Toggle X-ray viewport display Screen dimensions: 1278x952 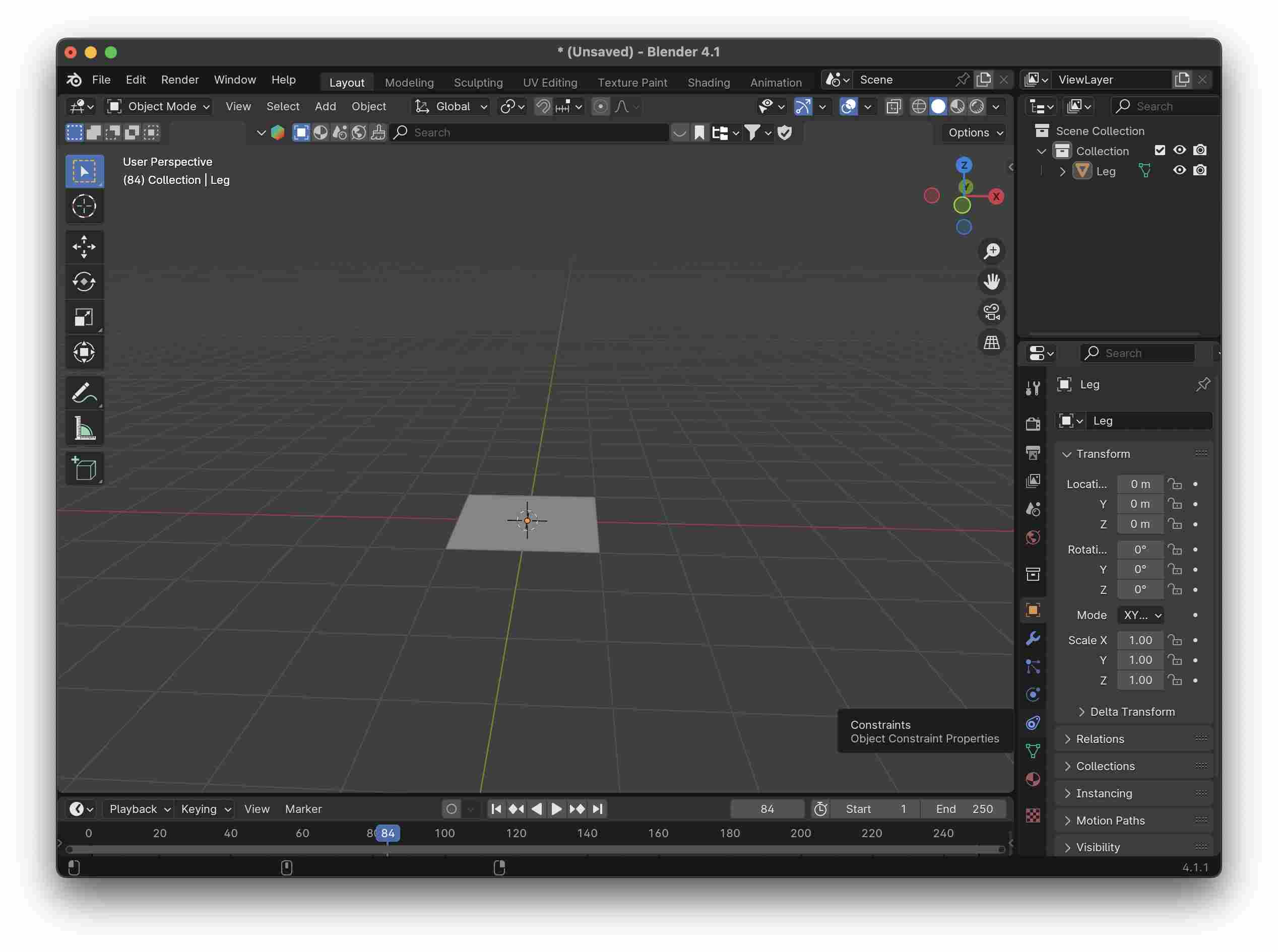pyautogui.click(x=893, y=107)
